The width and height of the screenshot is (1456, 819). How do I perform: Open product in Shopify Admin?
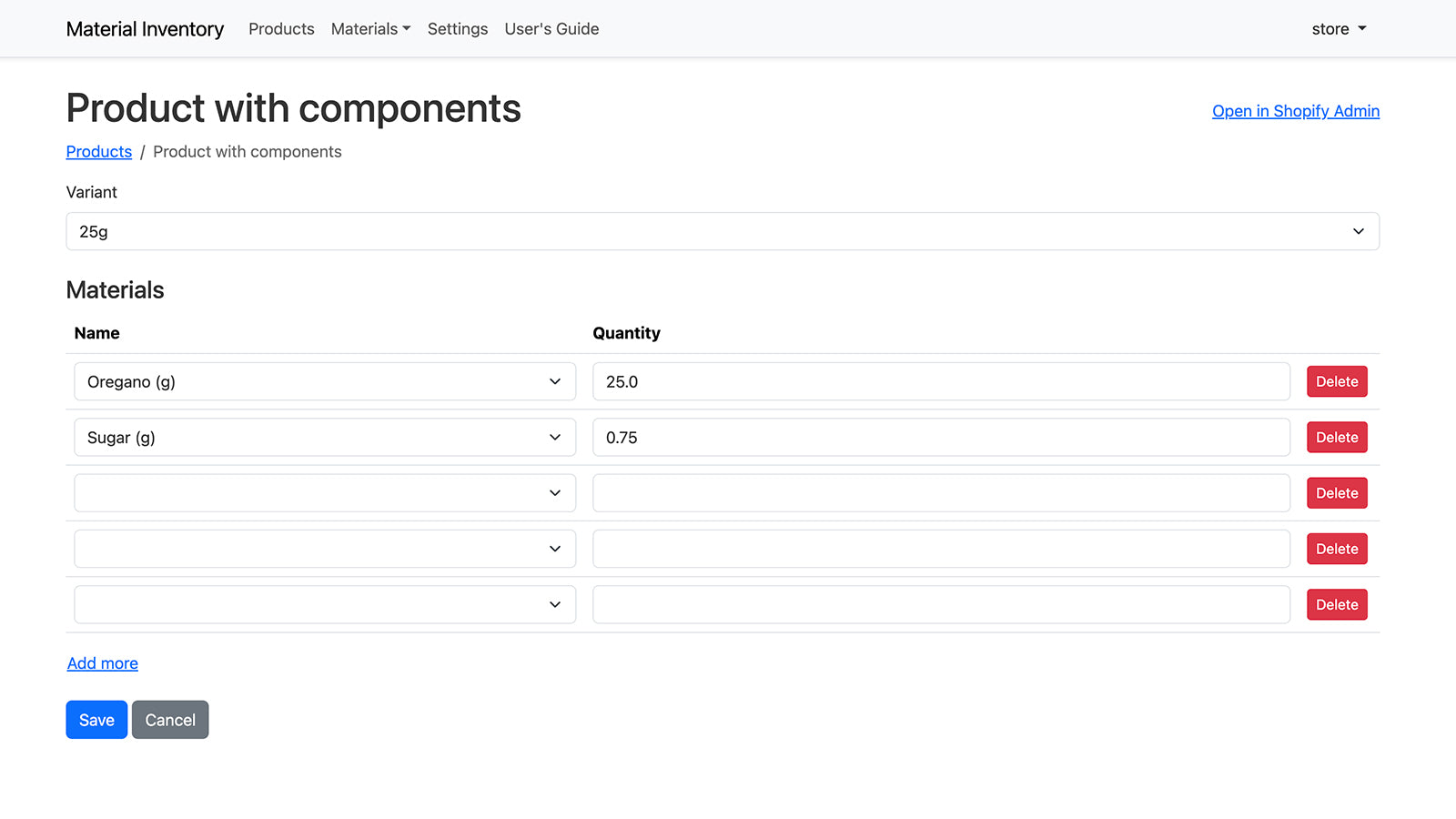(1295, 110)
